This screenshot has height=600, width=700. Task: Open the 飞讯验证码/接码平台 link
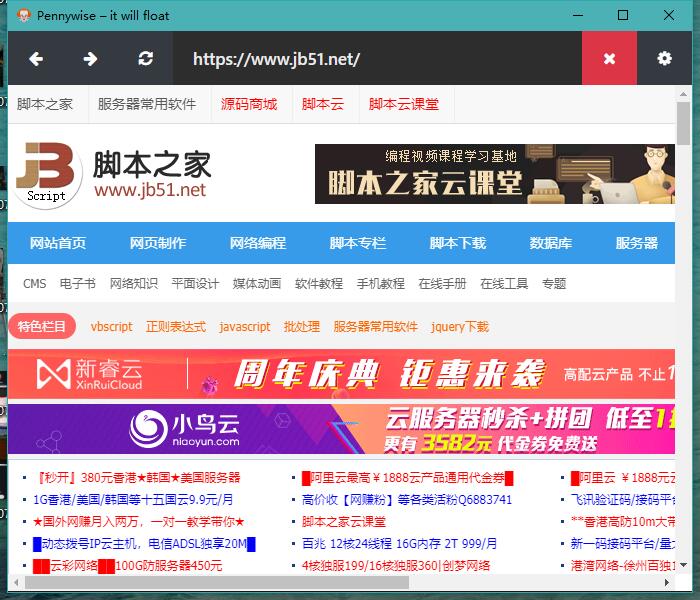[623, 500]
